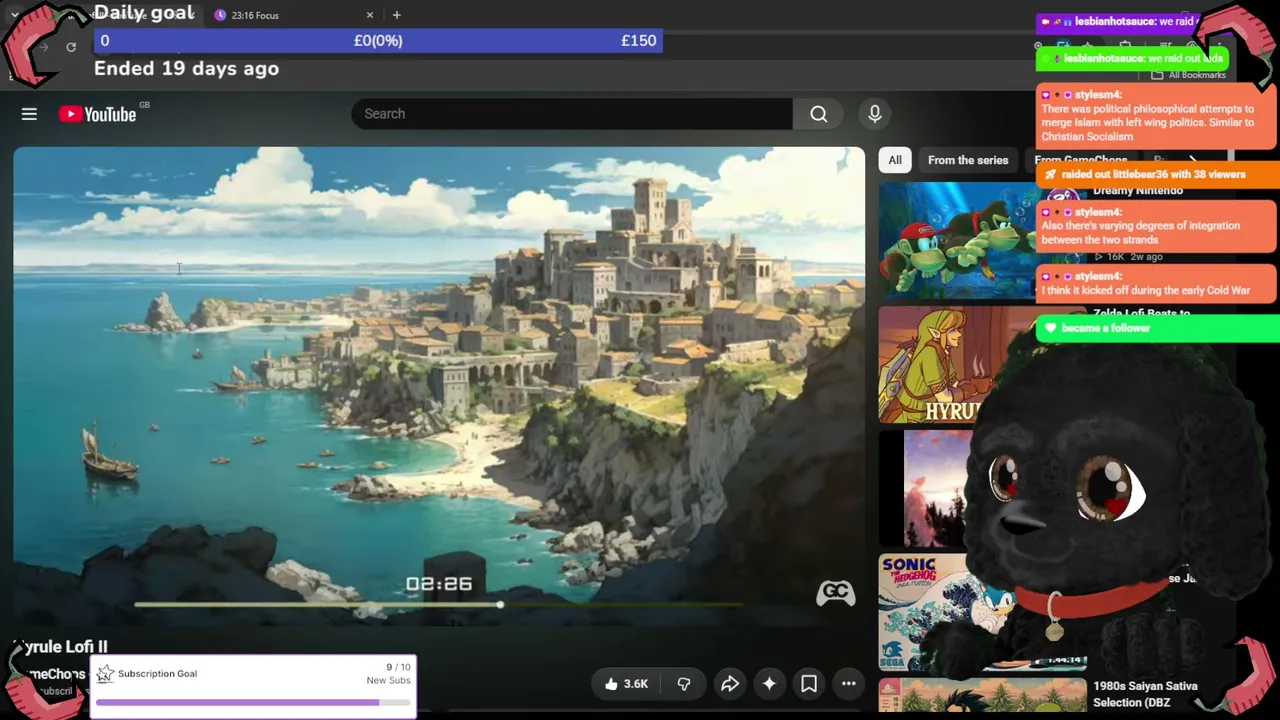Viewport: 1280px width, 720px height.
Task: Dislike the Hyrule Lofi II video
Action: (x=684, y=684)
